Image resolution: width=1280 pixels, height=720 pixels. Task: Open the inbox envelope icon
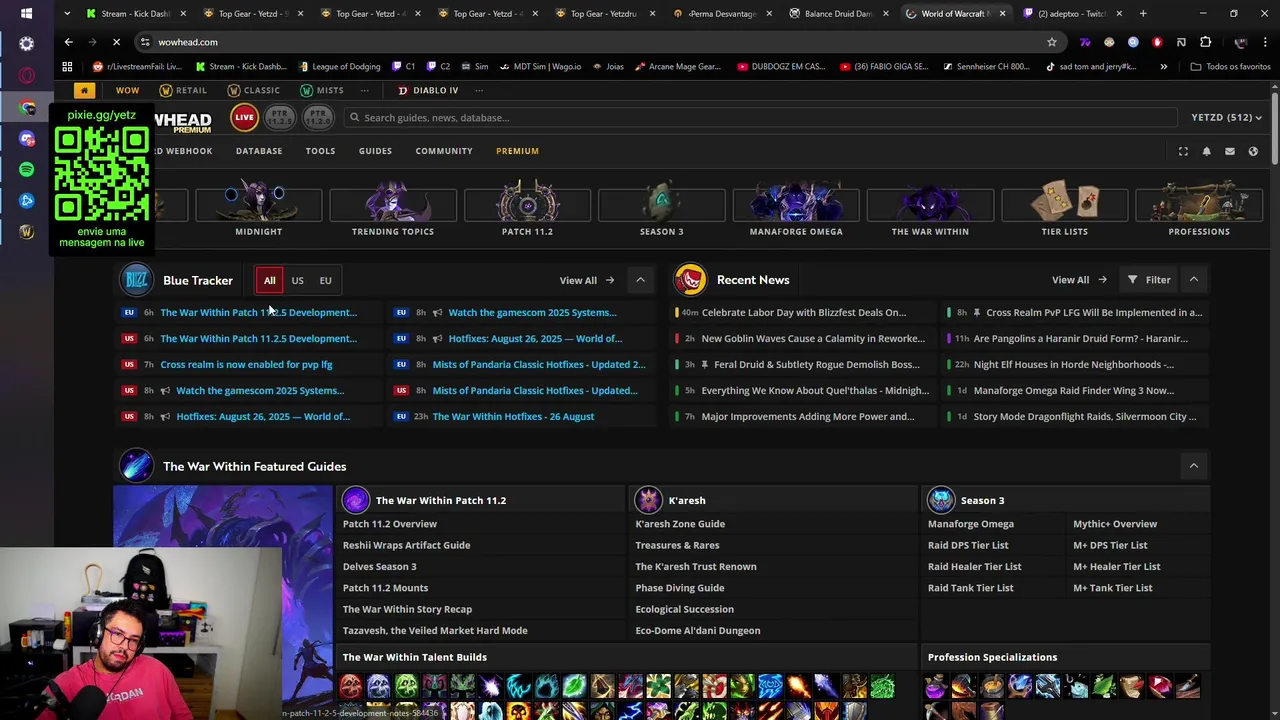tap(1230, 151)
